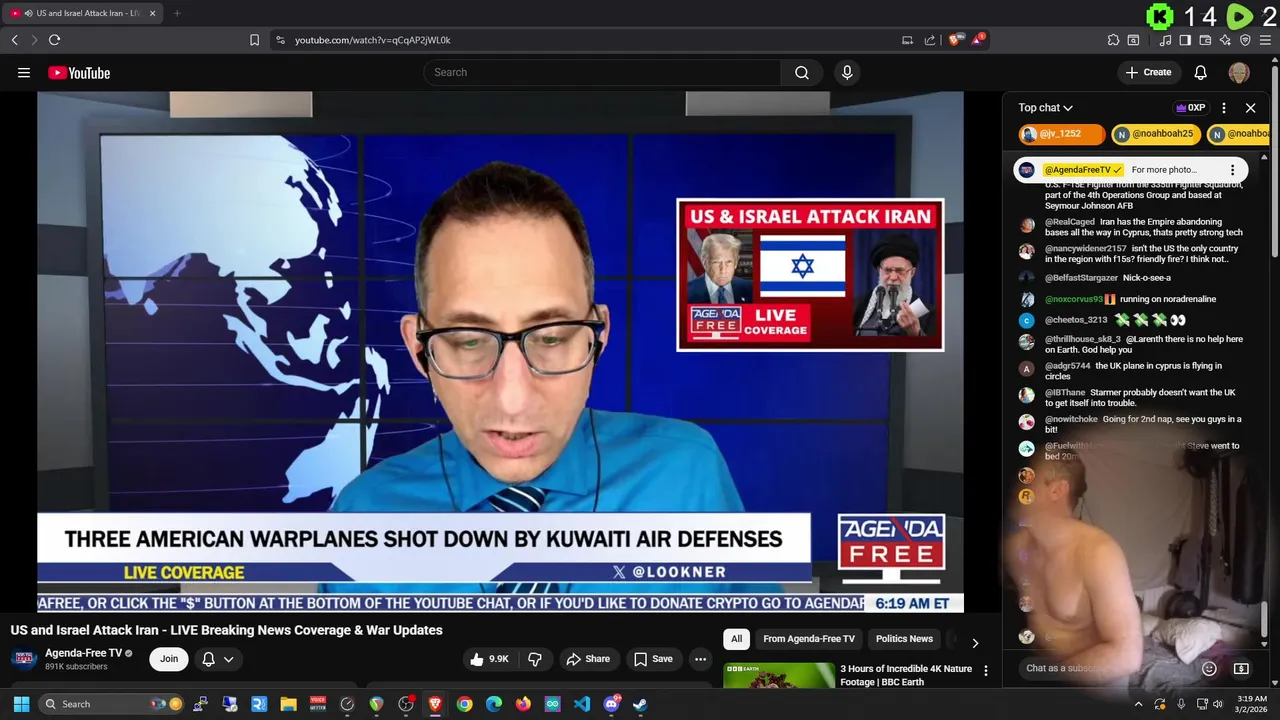The image size is (1280, 720).
Task: Open the 0XP crown badge
Action: click(x=1190, y=108)
